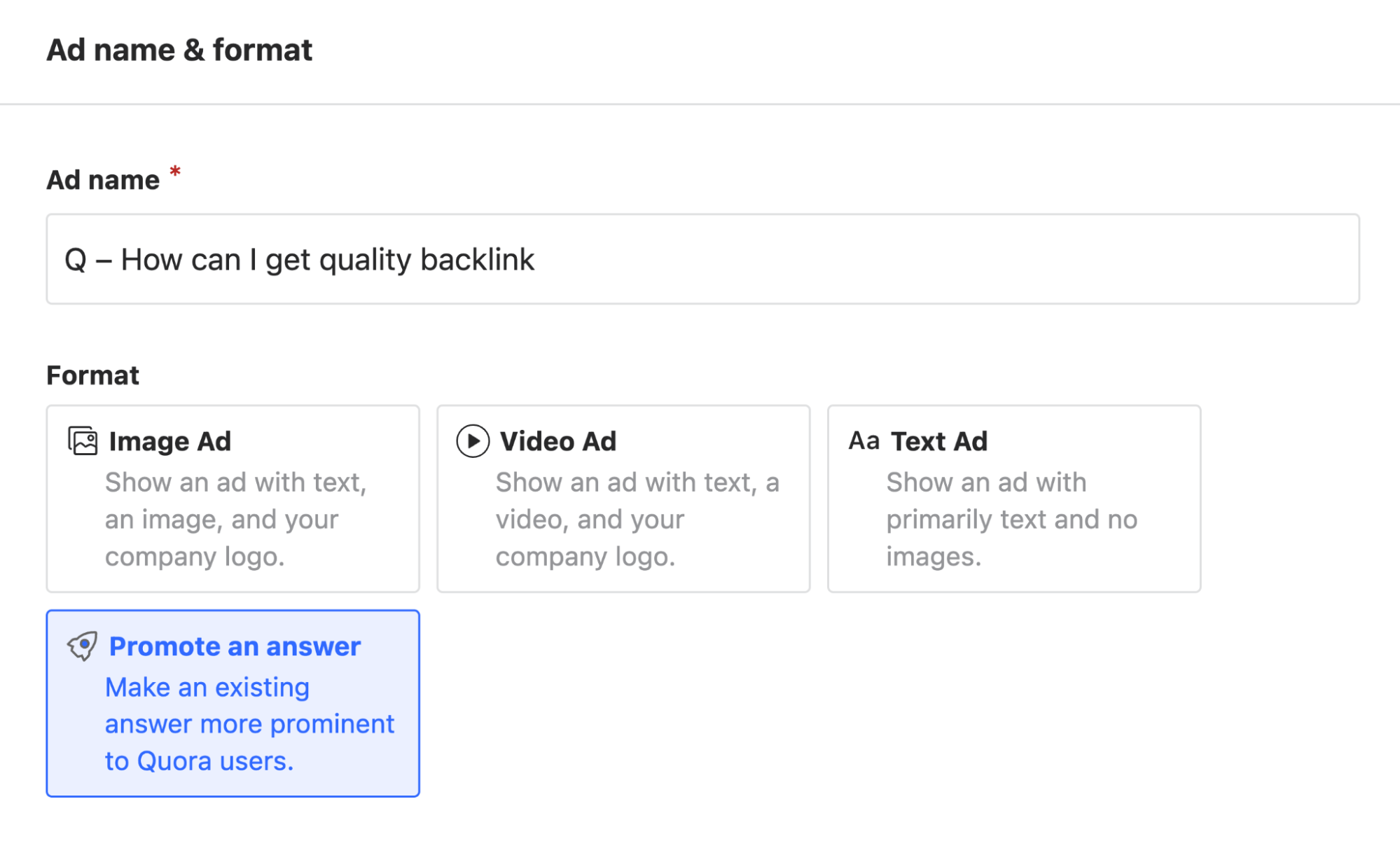The image size is (1400, 855).
Task: Click the Image Ad description text
Action: [236, 519]
